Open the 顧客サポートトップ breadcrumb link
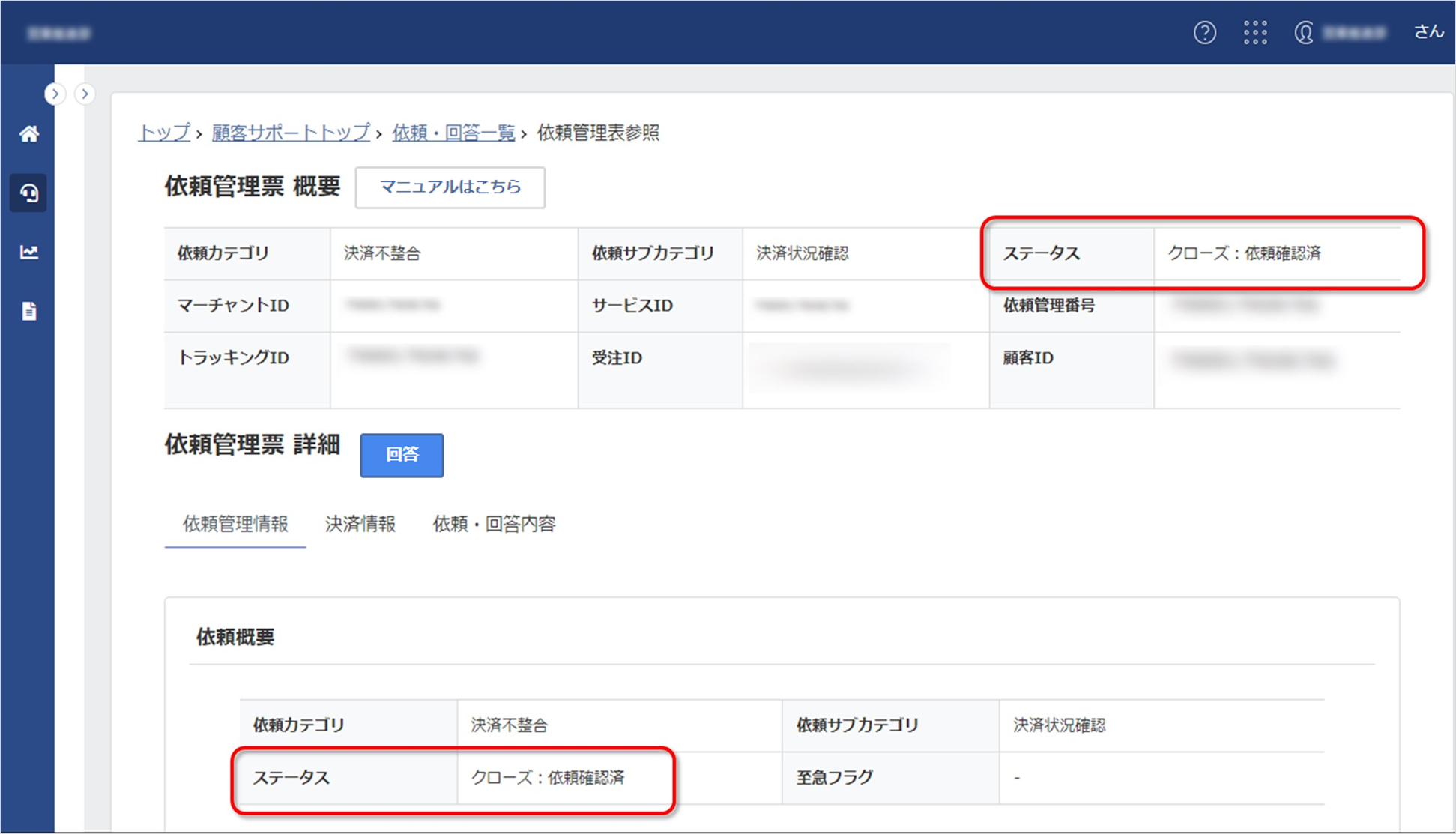This screenshot has height=834, width=1456. pos(290,132)
